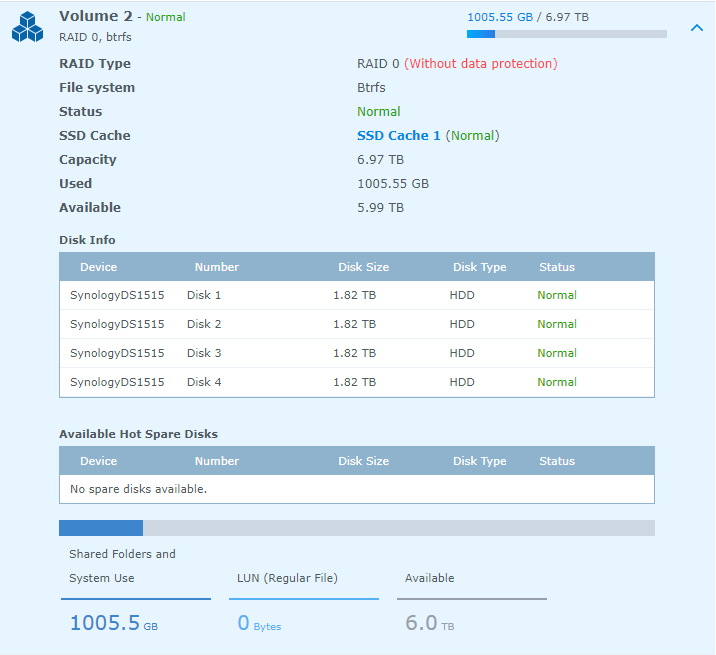The image size is (716, 655).
Task: Open the SSD Cache 1 link
Action: pyautogui.click(x=398, y=136)
